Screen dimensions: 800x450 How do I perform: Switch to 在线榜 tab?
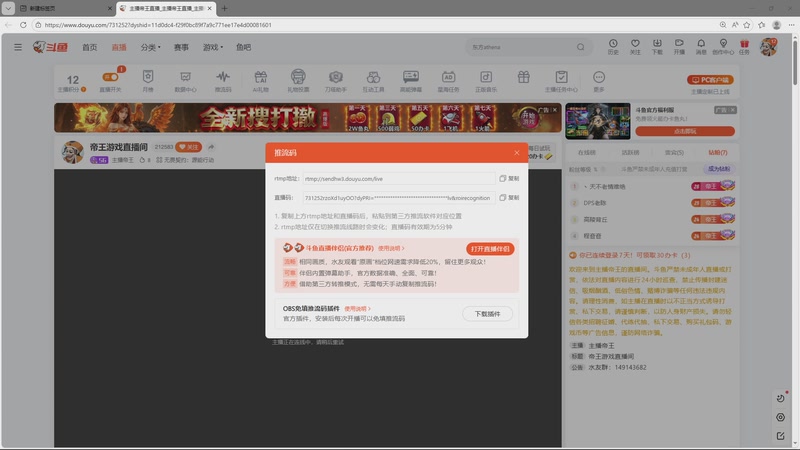(587, 153)
